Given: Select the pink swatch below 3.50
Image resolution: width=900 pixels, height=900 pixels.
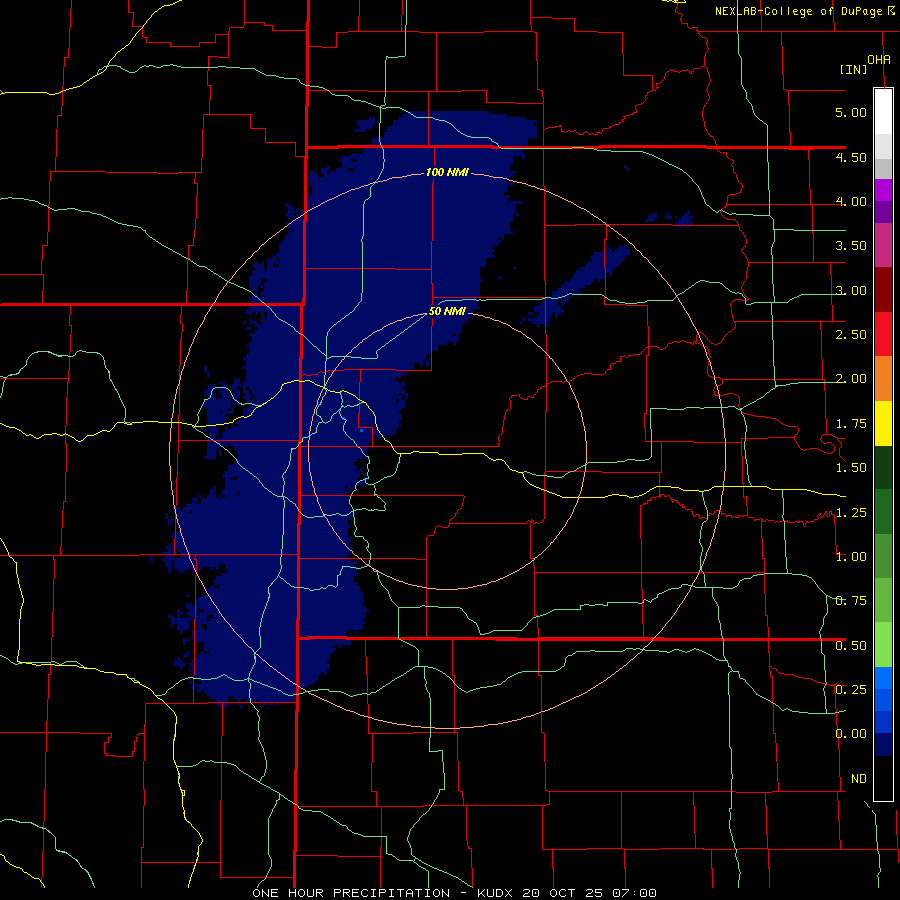Looking at the screenshot, I should click(883, 245).
